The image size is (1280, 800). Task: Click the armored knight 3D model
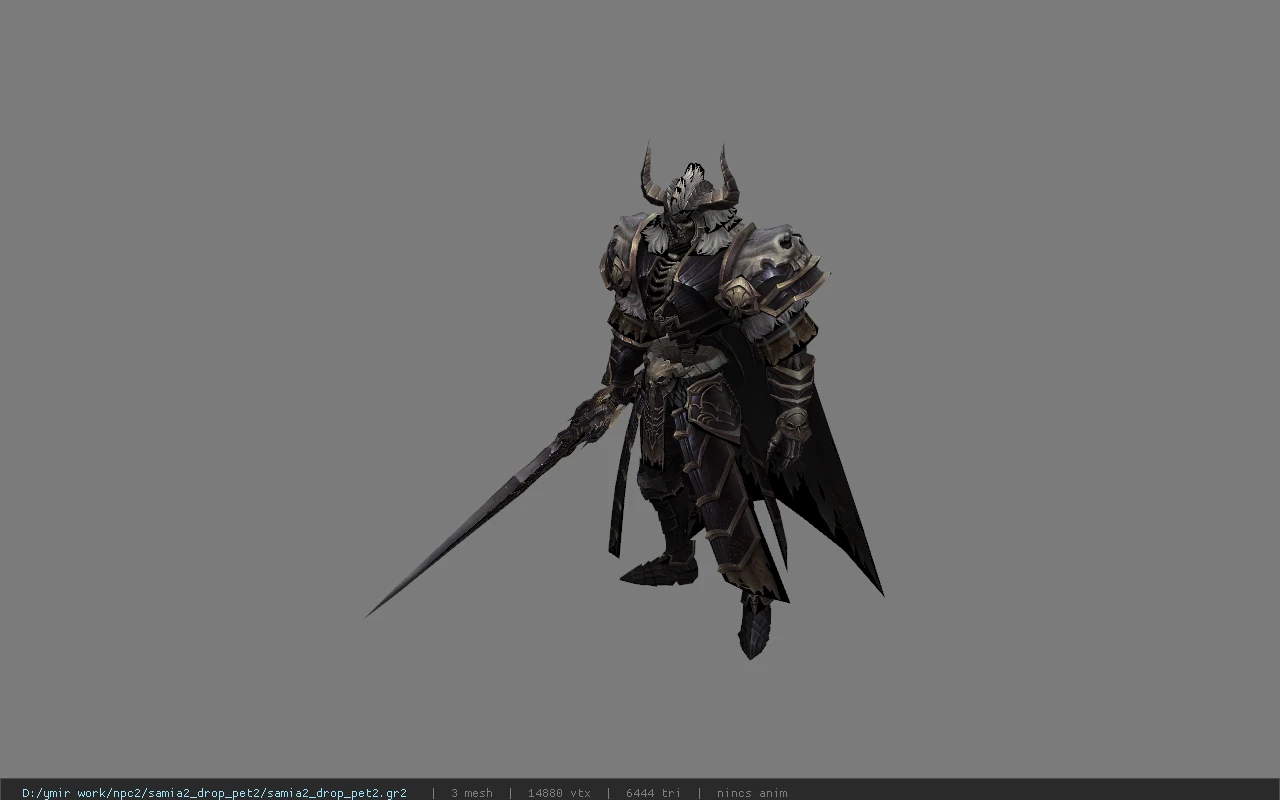click(625, 400)
